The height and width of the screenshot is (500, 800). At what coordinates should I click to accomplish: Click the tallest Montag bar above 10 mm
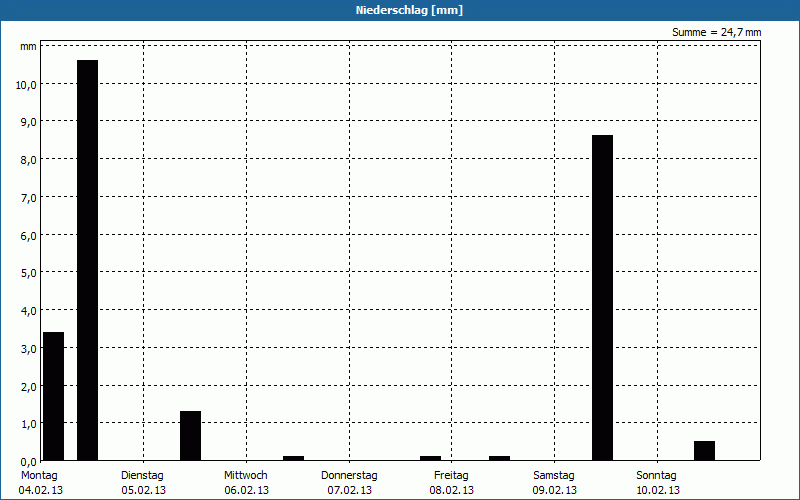(x=87, y=260)
